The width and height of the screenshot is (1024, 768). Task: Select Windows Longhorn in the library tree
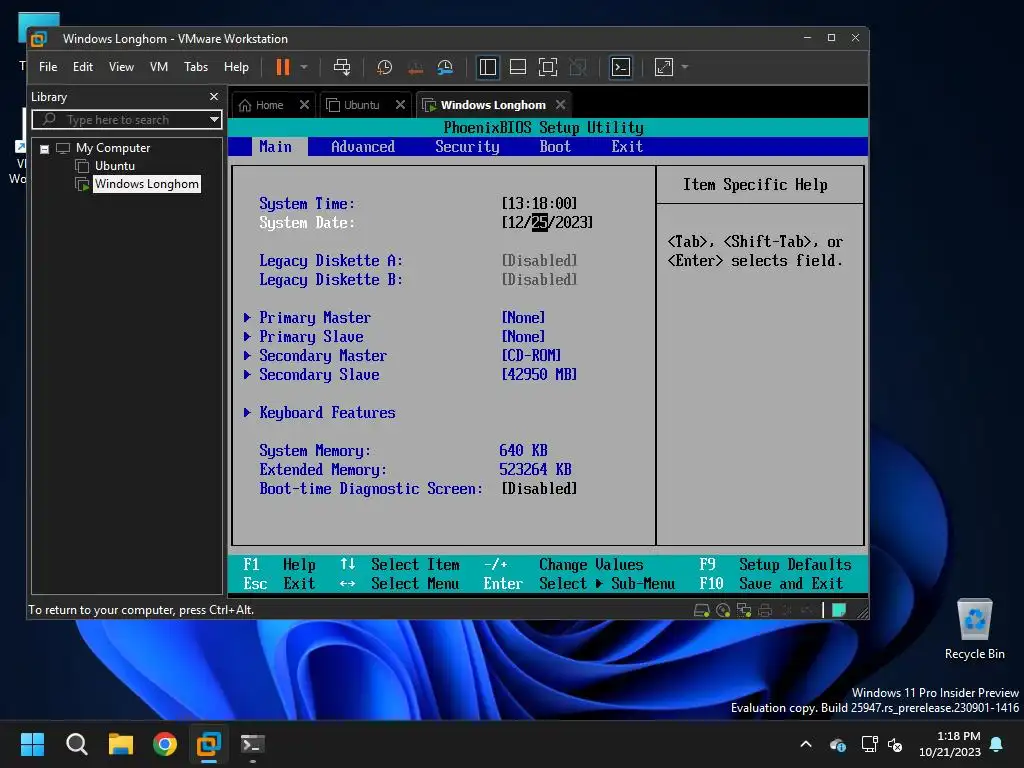146,184
